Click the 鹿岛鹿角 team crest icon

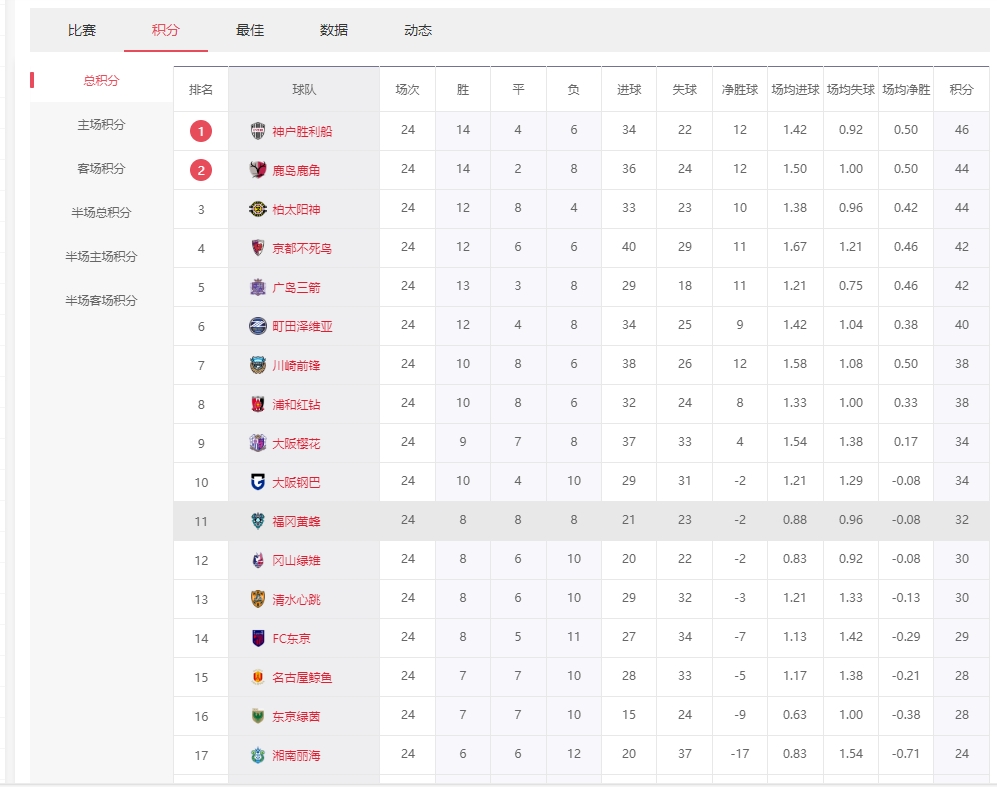point(258,170)
